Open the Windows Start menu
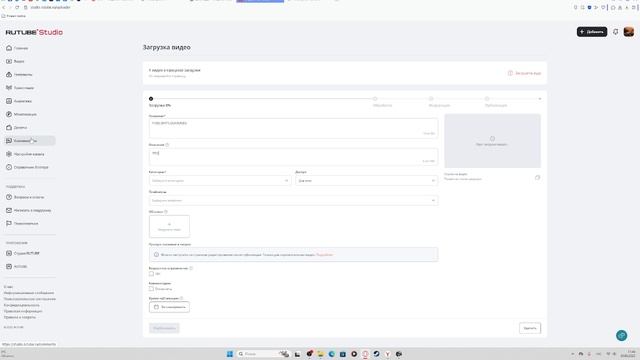This screenshot has height=360, width=640. coord(230,354)
